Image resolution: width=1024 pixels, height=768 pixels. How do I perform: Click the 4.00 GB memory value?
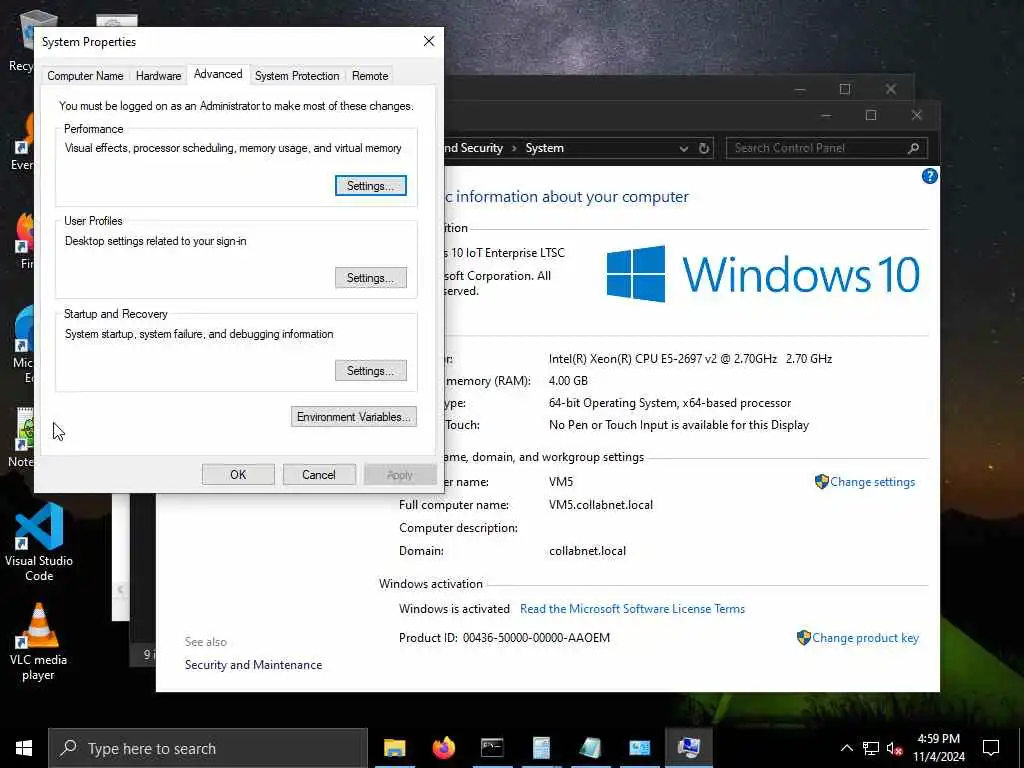[568, 381]
